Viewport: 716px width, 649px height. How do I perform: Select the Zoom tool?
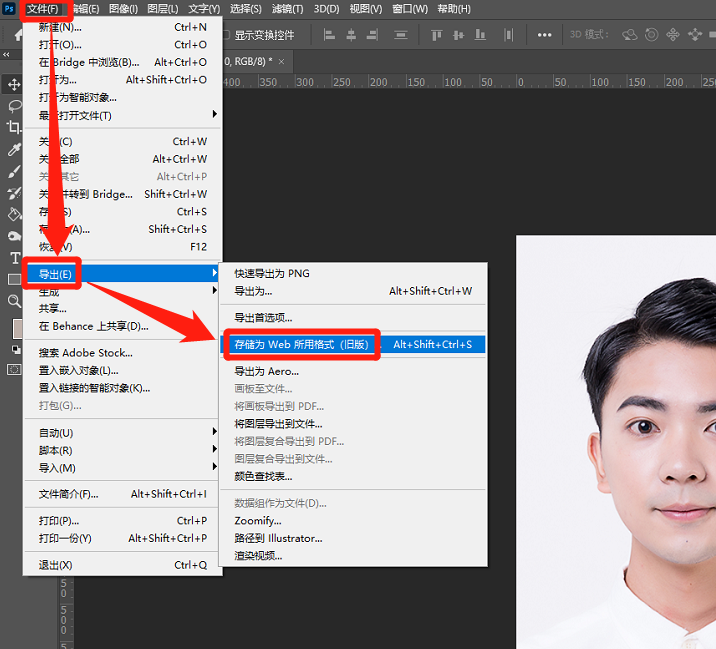point(14,301)
